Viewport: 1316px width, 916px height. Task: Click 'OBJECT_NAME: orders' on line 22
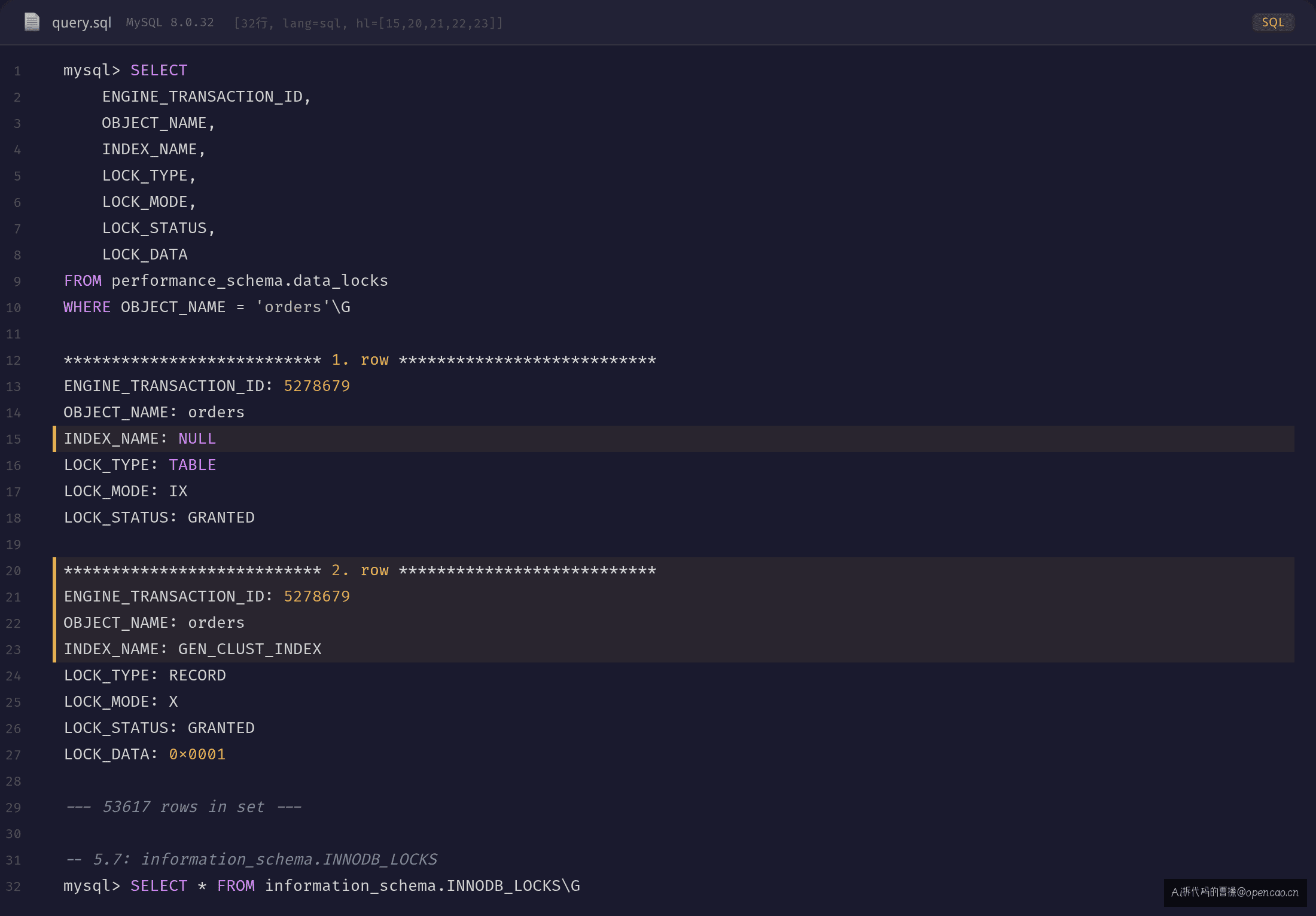pyautogui.click(x=154, y=623)
